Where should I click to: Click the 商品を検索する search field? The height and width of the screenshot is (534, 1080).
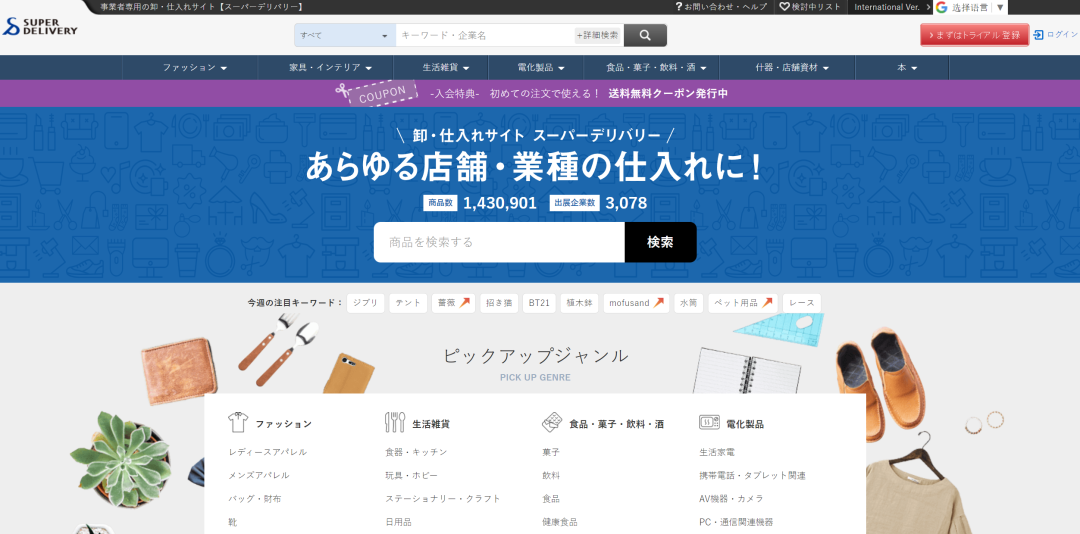point(499,242)
